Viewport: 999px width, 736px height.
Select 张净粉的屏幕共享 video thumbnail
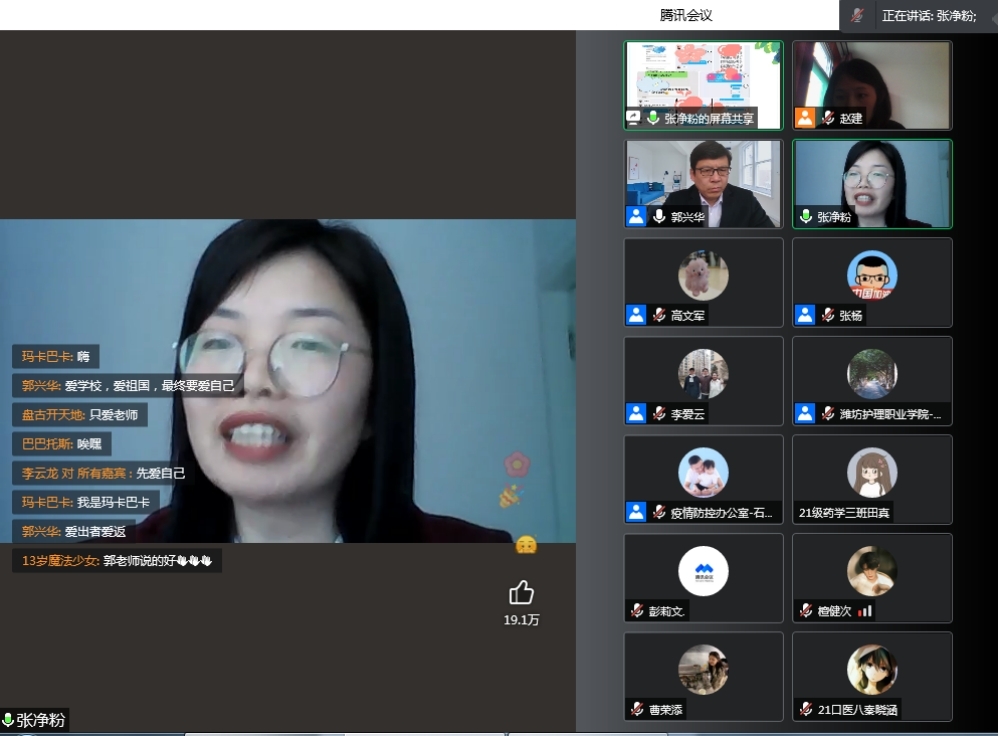click(x=703, y=85)
